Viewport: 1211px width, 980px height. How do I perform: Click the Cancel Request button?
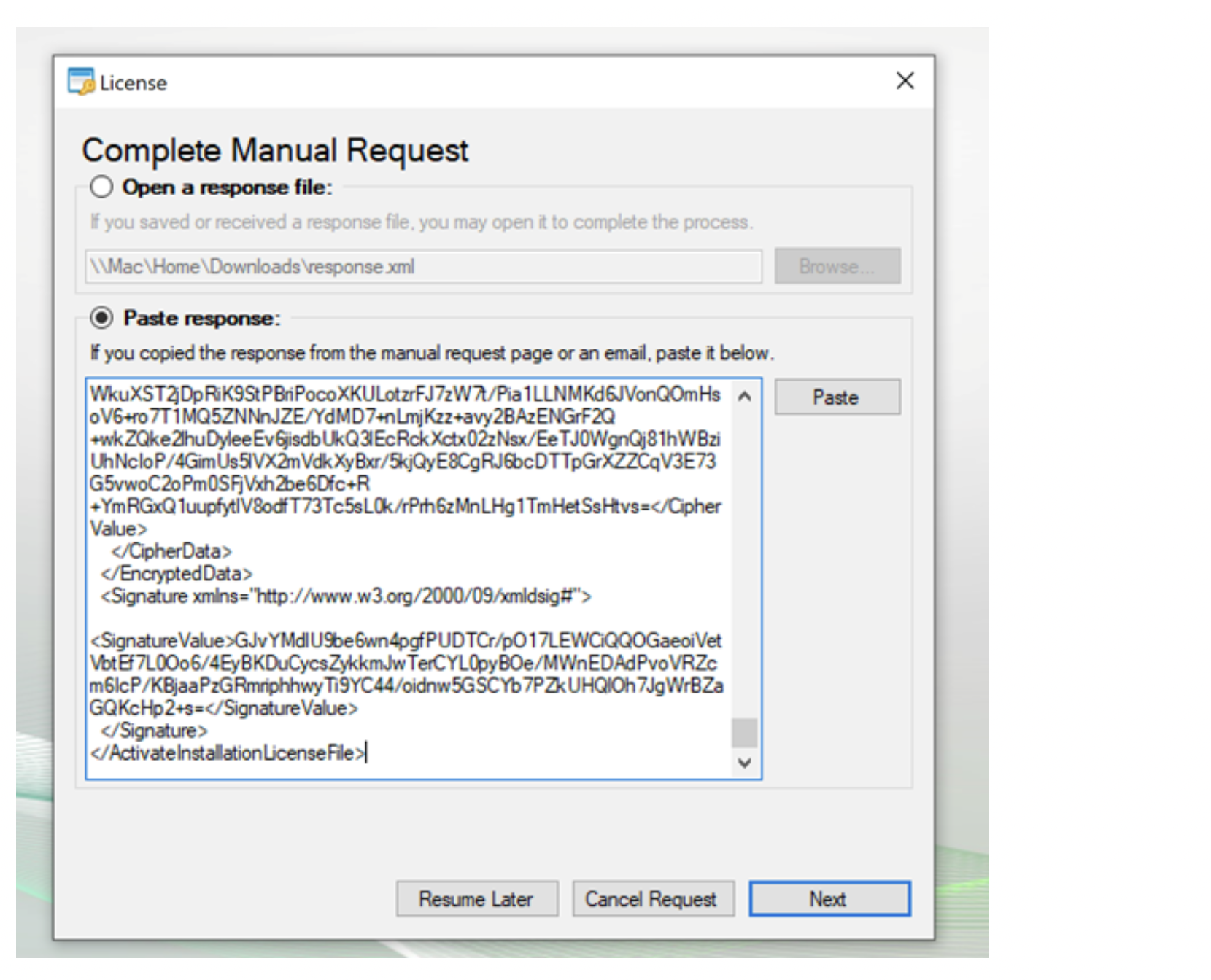(x=653, y=899)
